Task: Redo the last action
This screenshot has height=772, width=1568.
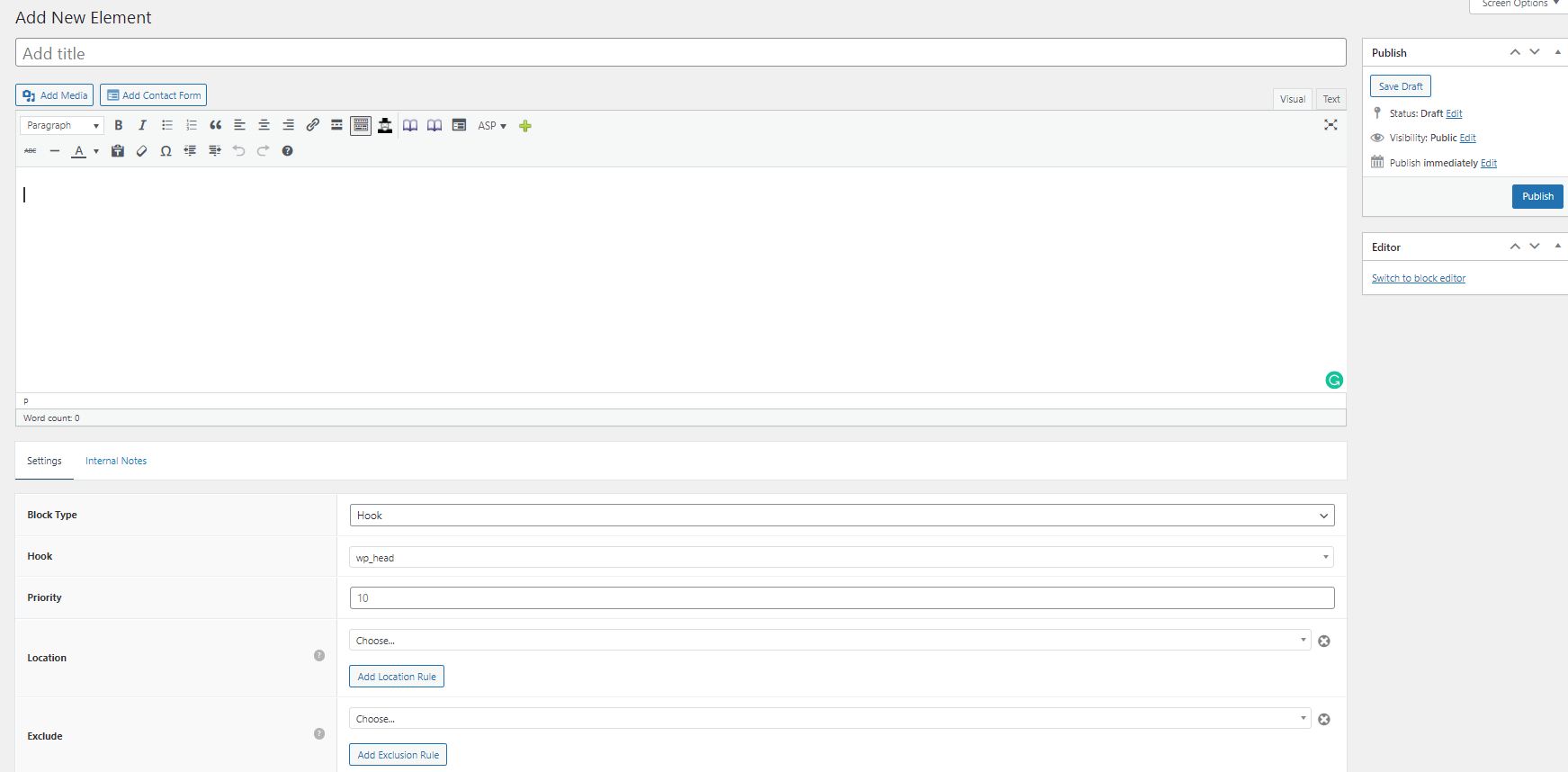Action: click(x=263, y=150)
